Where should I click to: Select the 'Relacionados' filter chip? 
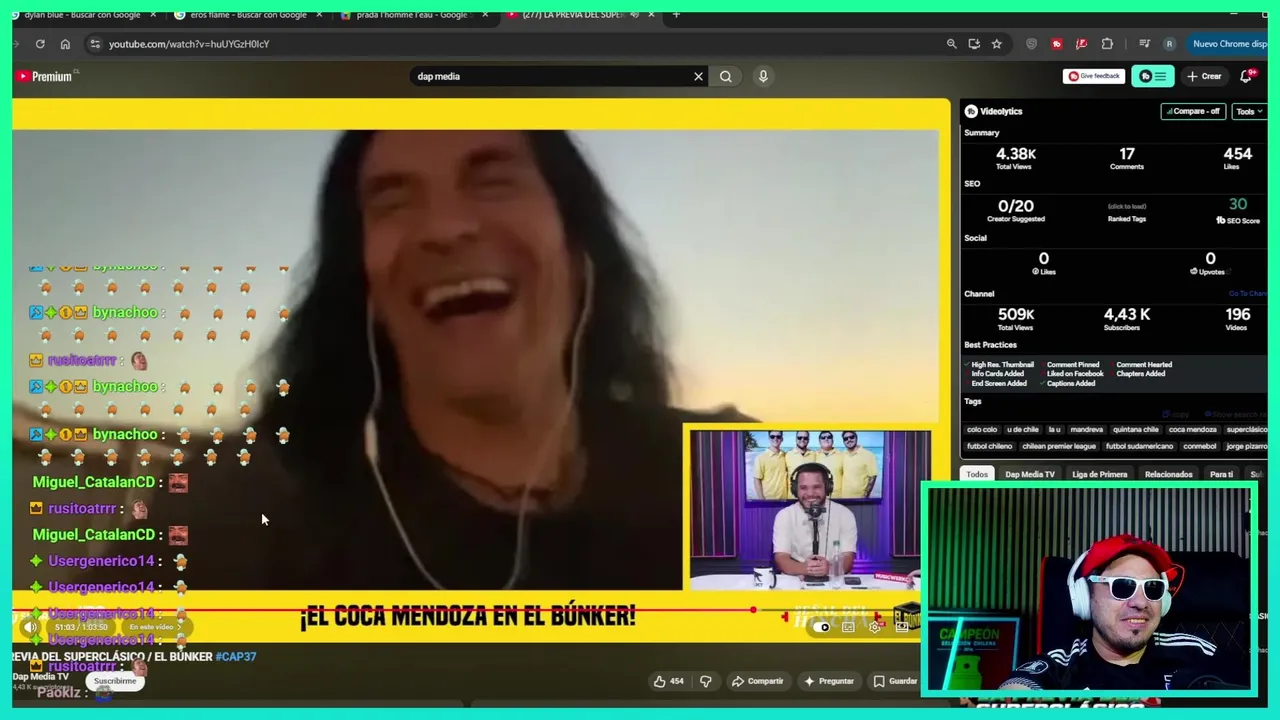1169,474
